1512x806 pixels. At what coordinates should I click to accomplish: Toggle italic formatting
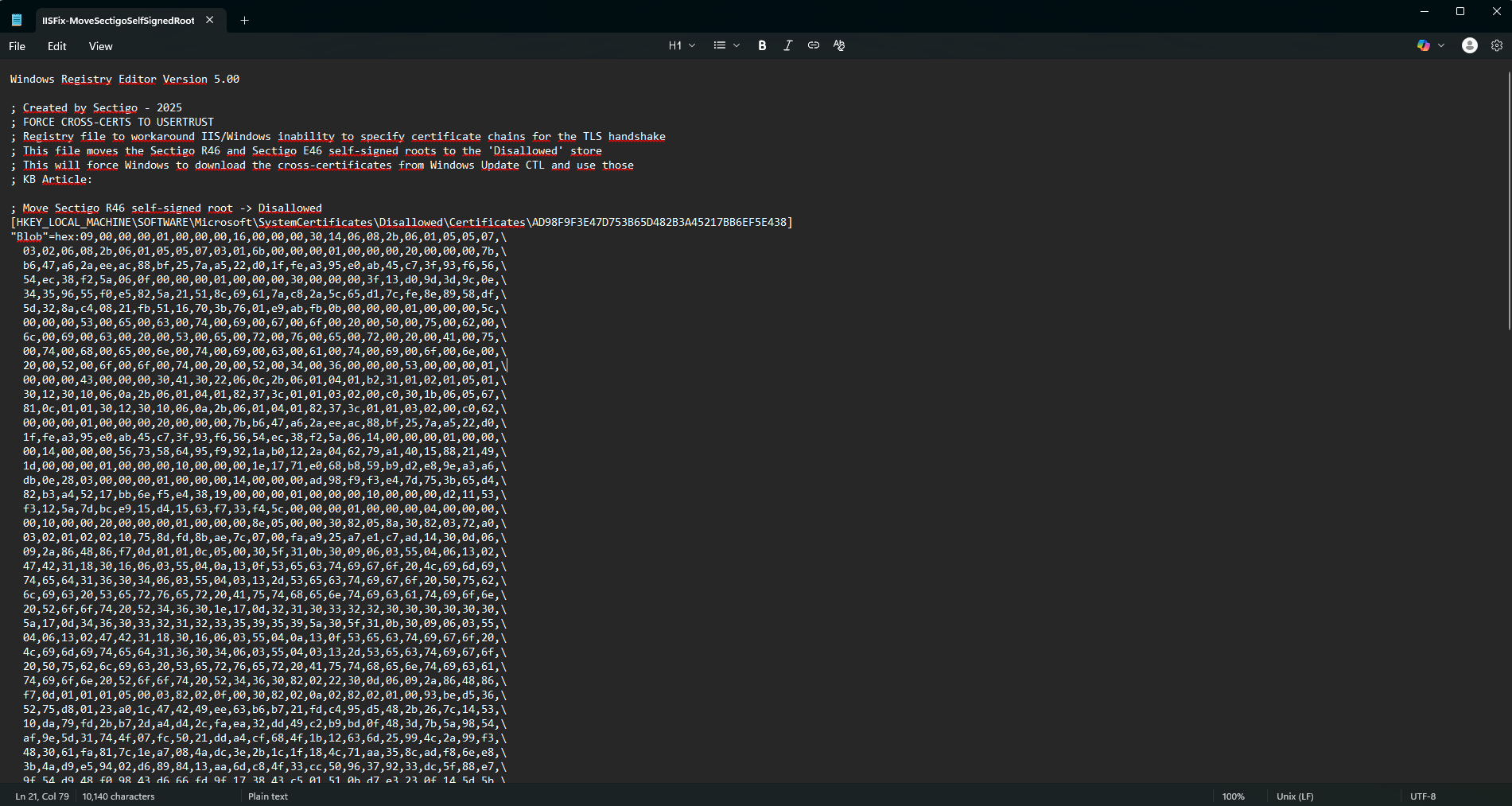[787, 45]
